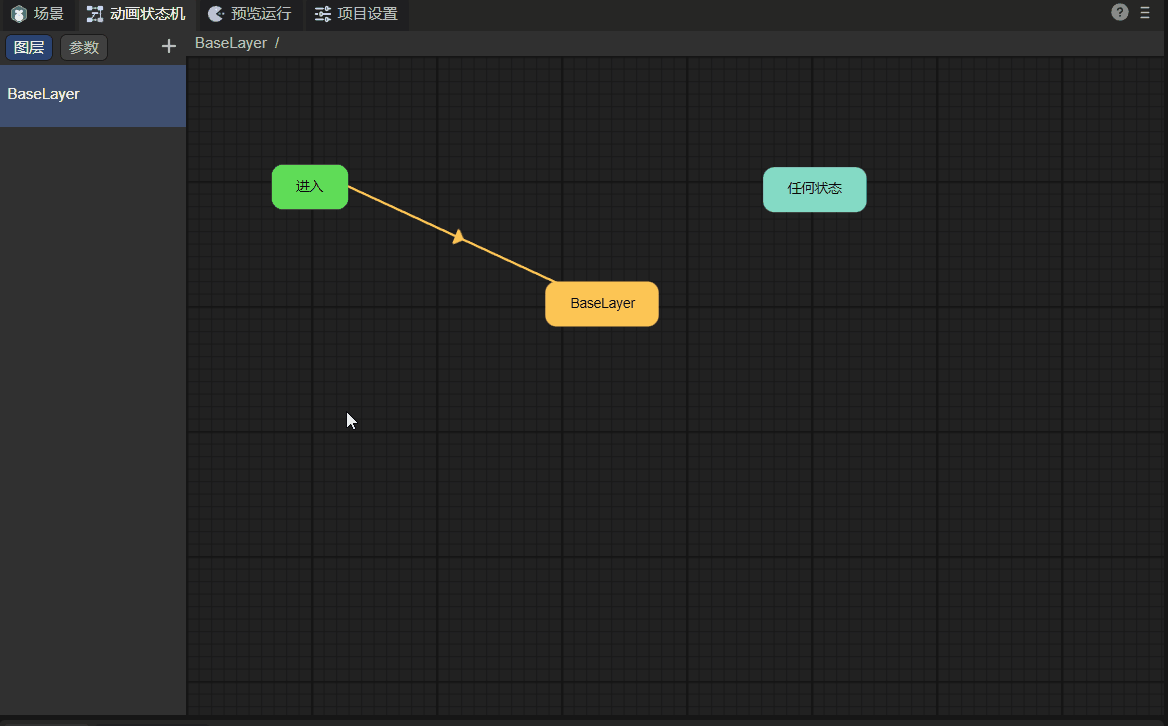Click the 动画状态机 tab's state machine icon

click(95, 14)
